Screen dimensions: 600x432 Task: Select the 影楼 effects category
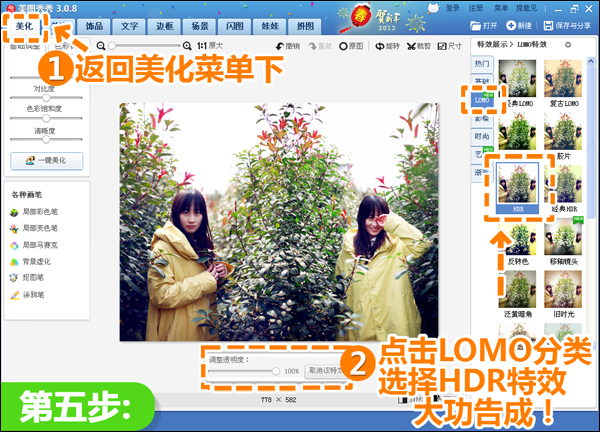[482, 119]
